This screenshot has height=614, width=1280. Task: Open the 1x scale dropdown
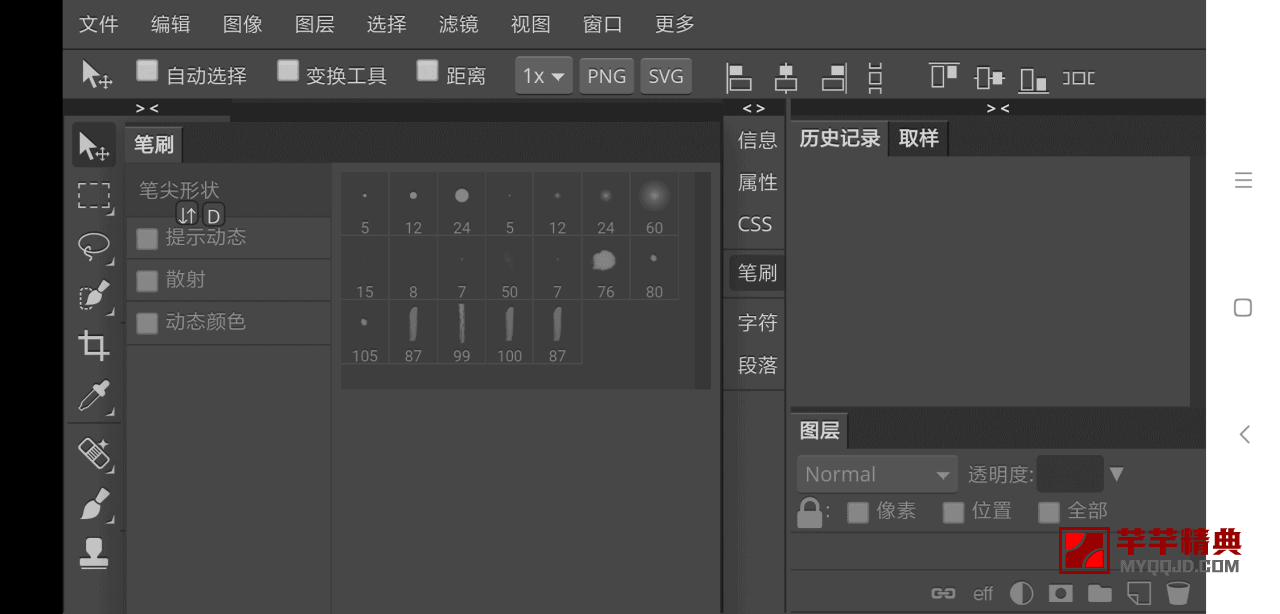(x=544, y=76)
